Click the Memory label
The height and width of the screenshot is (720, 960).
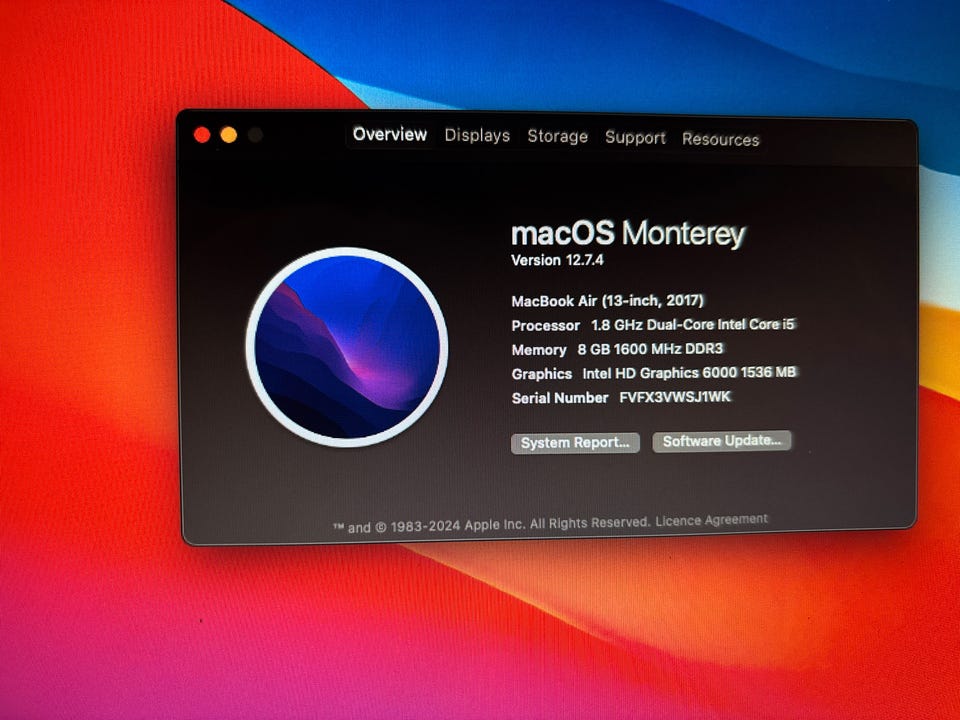(x=539, y=350)
